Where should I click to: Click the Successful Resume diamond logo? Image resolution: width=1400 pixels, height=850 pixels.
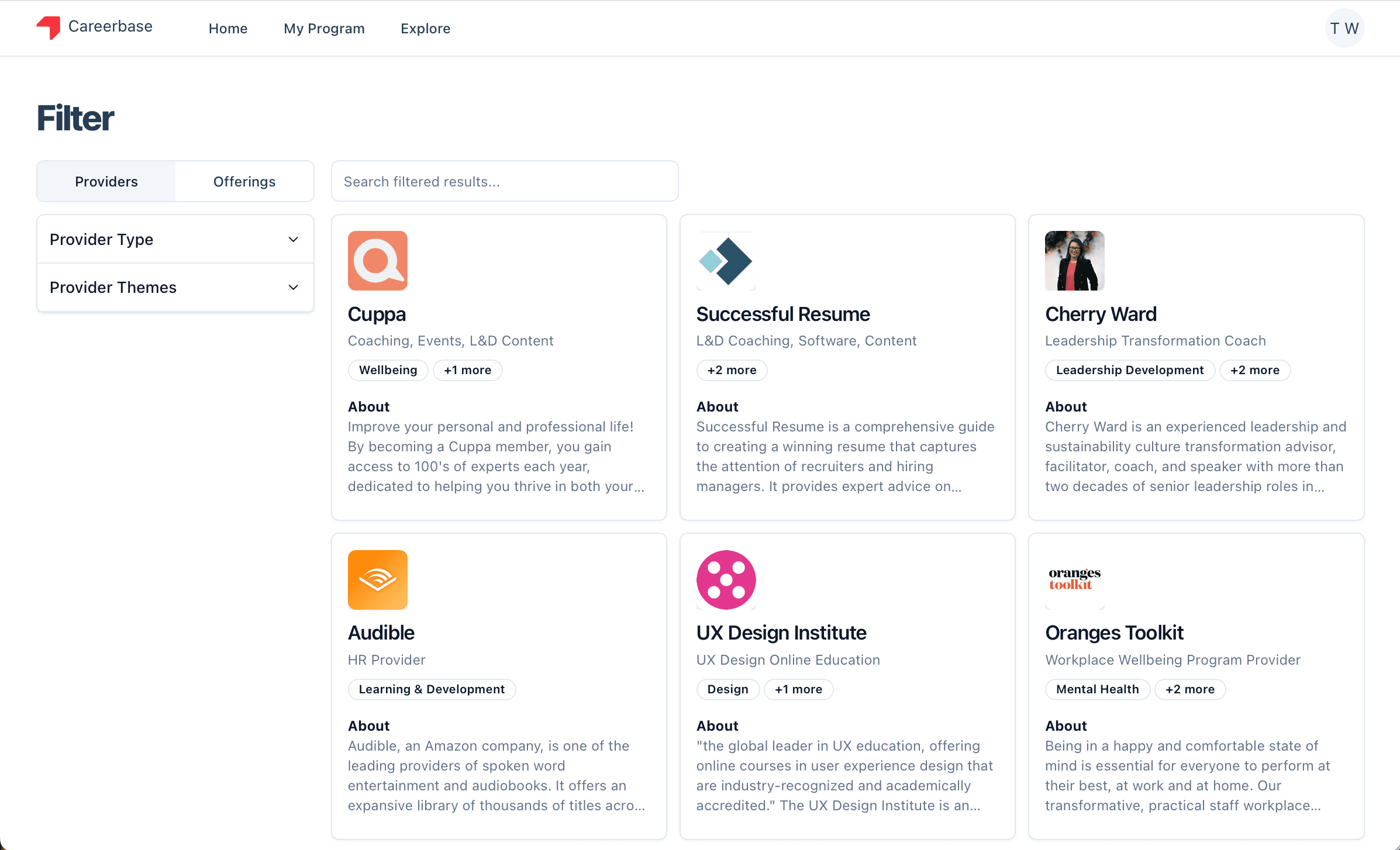point(726,261)
